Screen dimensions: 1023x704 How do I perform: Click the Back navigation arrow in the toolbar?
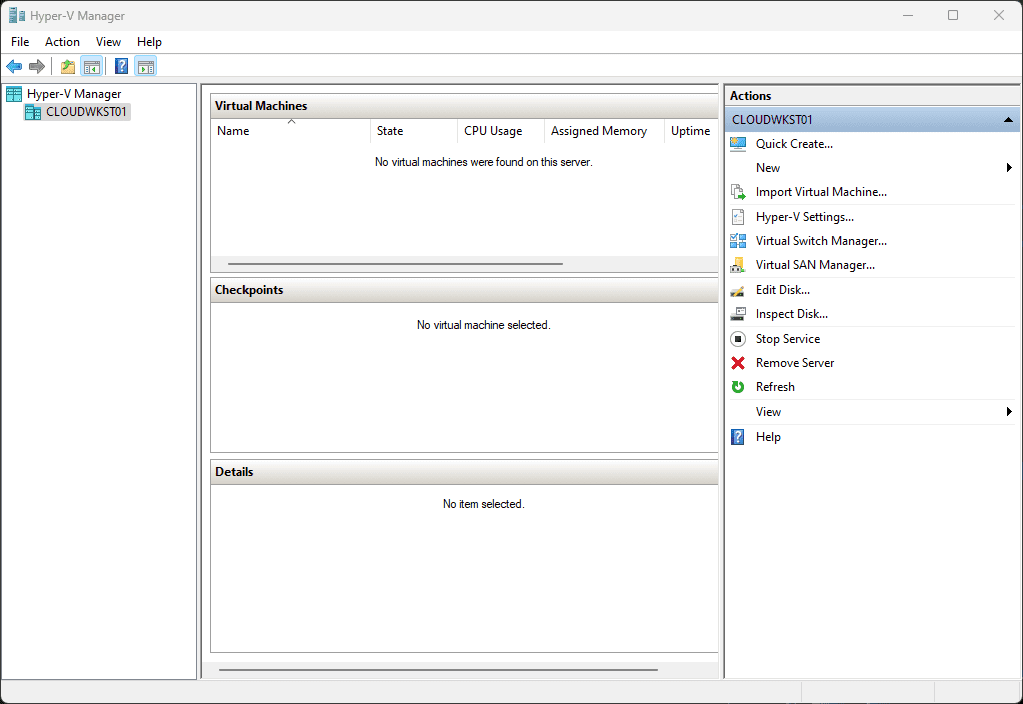pos(13,66)
